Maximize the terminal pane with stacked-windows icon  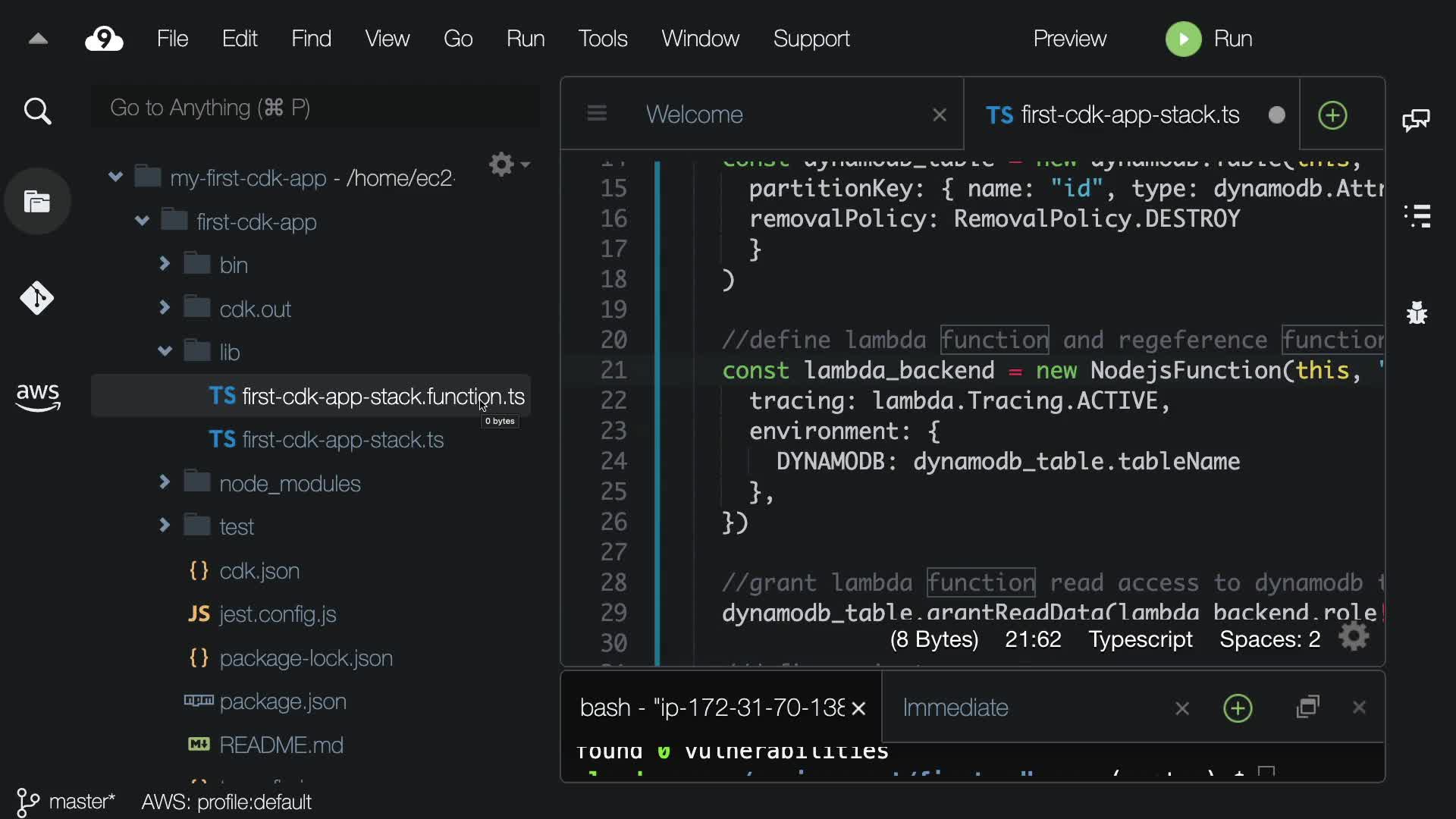[1308, 708]
